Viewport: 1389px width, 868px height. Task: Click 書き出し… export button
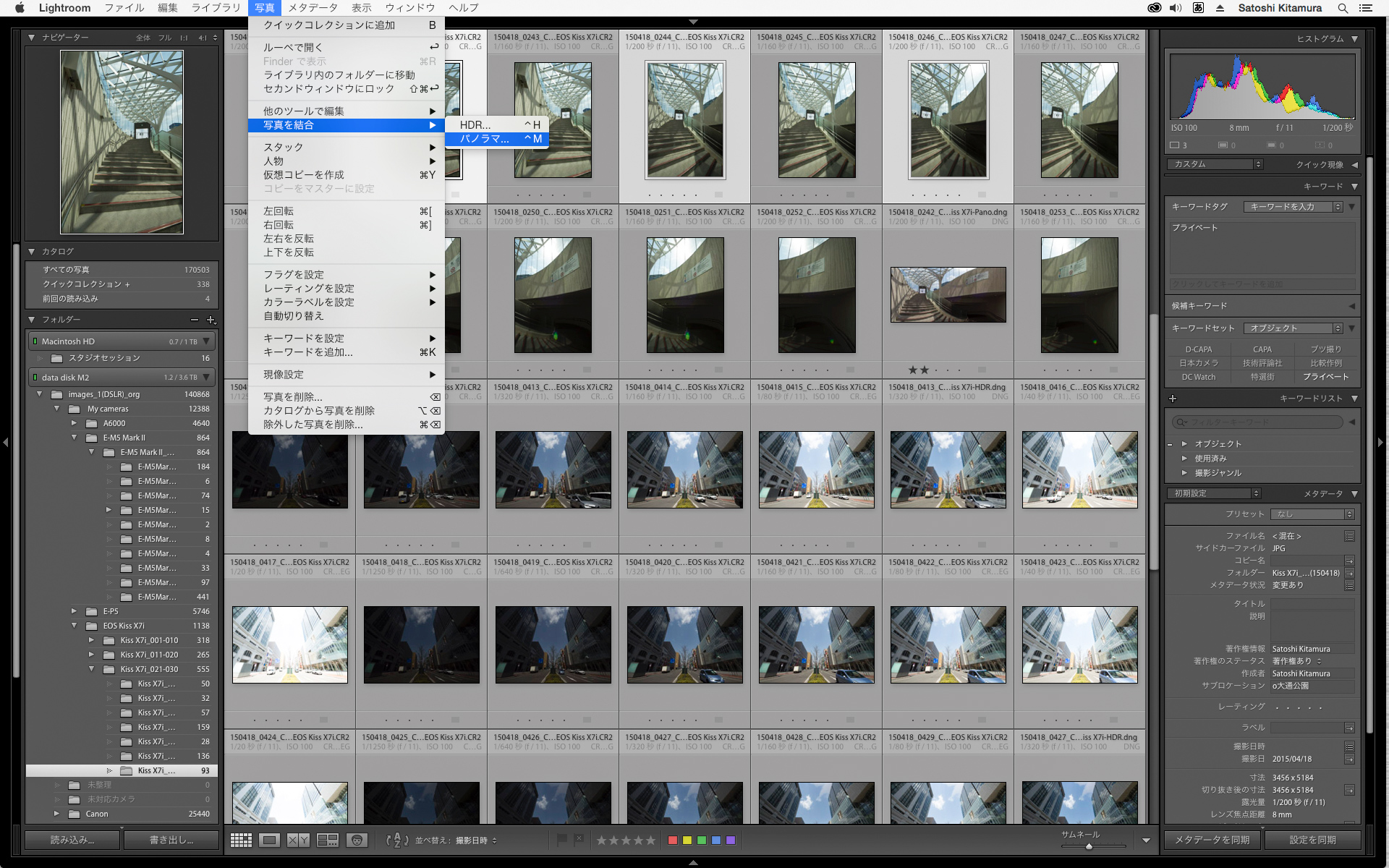click(x=171, y=840)
